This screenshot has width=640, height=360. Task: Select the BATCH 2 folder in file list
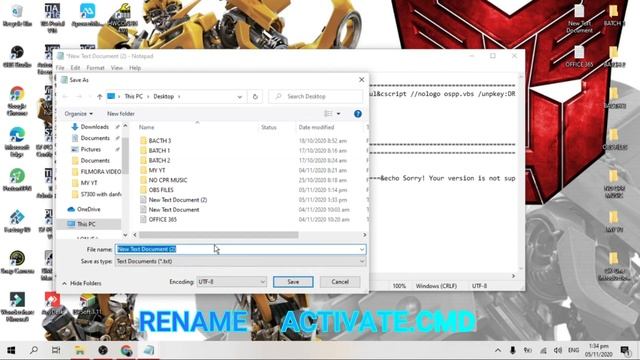159,160
